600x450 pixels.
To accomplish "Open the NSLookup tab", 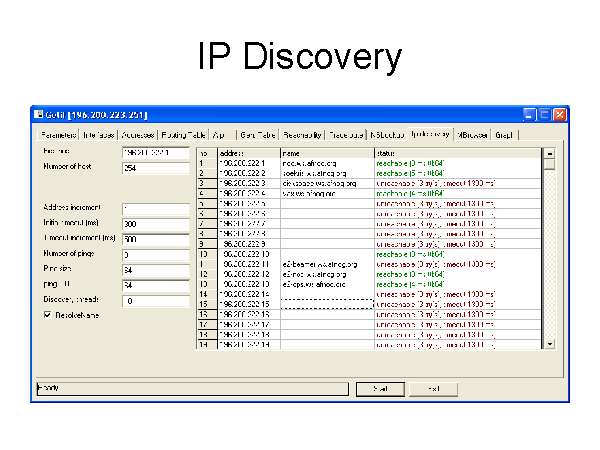I will click(x=386, y=134).
